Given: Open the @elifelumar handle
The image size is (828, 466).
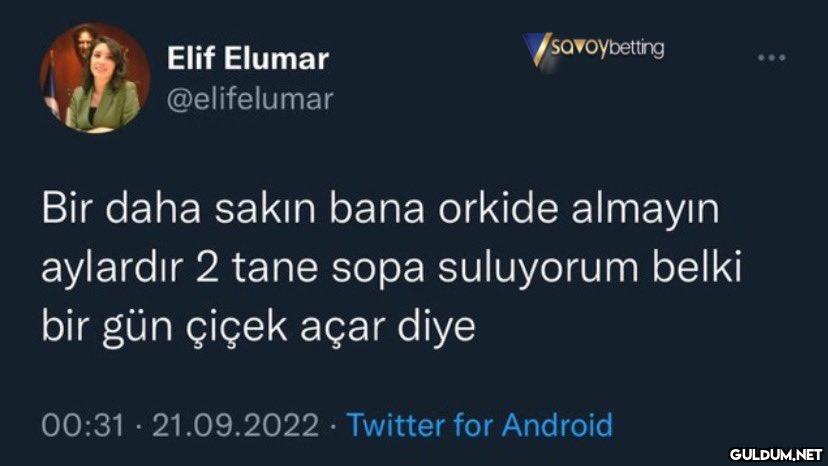Looking at the screenshot, I should click(x=250, y=100).
